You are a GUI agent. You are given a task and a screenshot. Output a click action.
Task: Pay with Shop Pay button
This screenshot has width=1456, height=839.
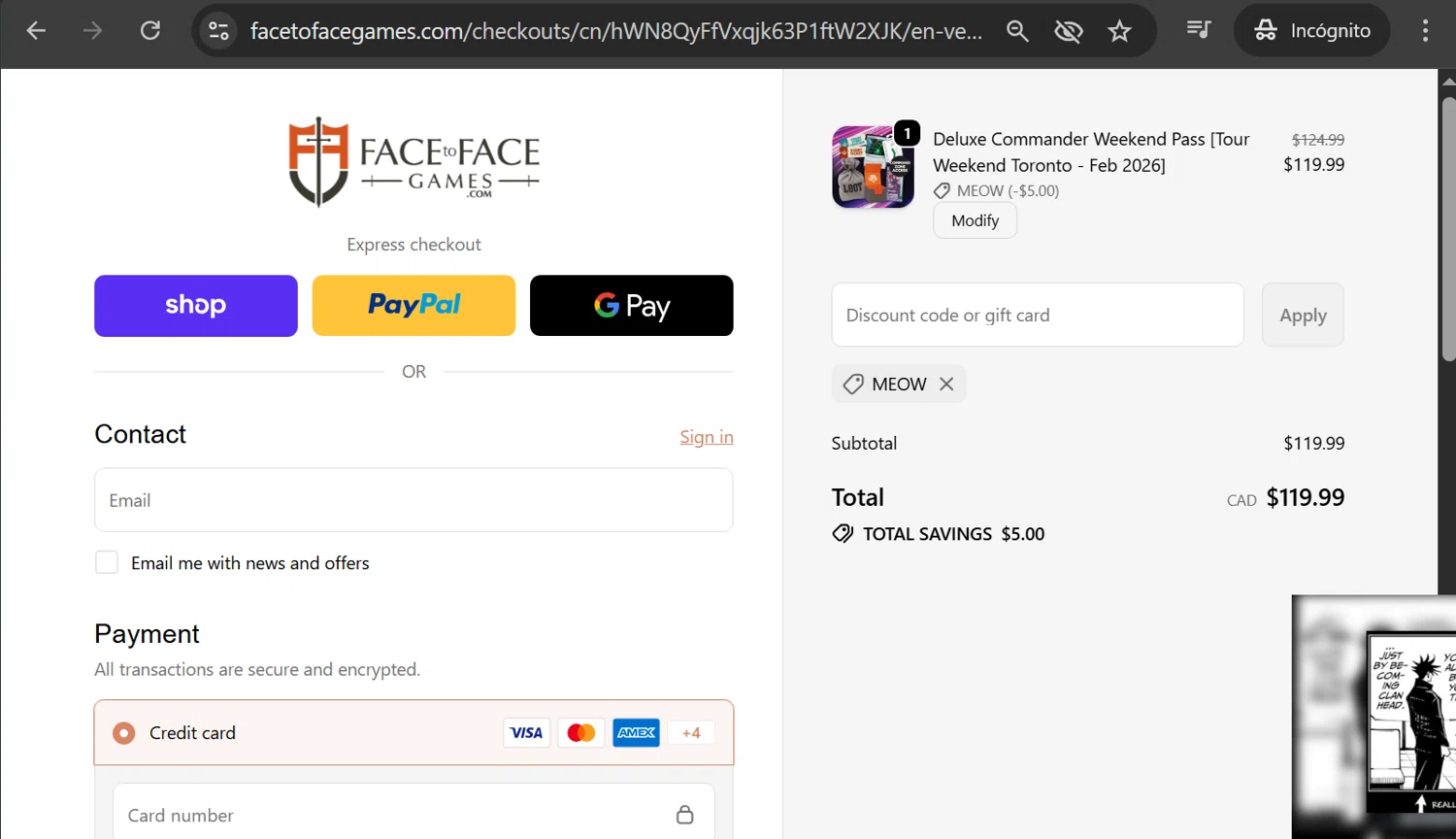(x=196, y=306)
